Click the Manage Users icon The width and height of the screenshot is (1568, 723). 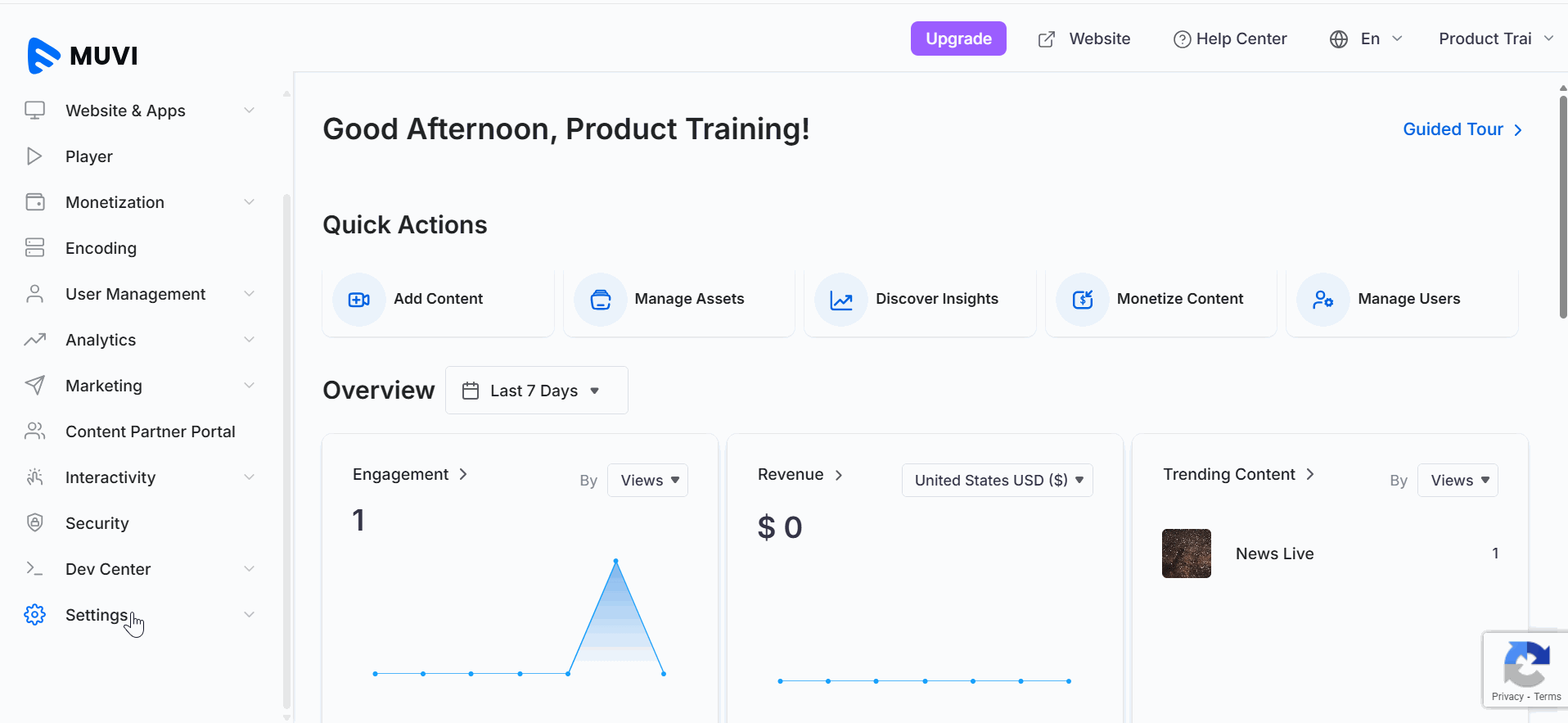tap(1322, 300)
